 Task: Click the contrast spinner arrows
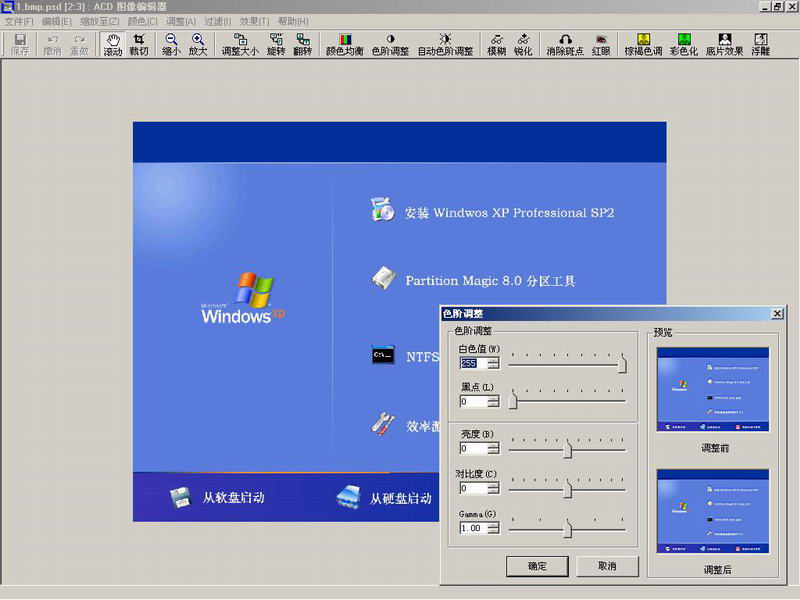[x=493, y=488]
